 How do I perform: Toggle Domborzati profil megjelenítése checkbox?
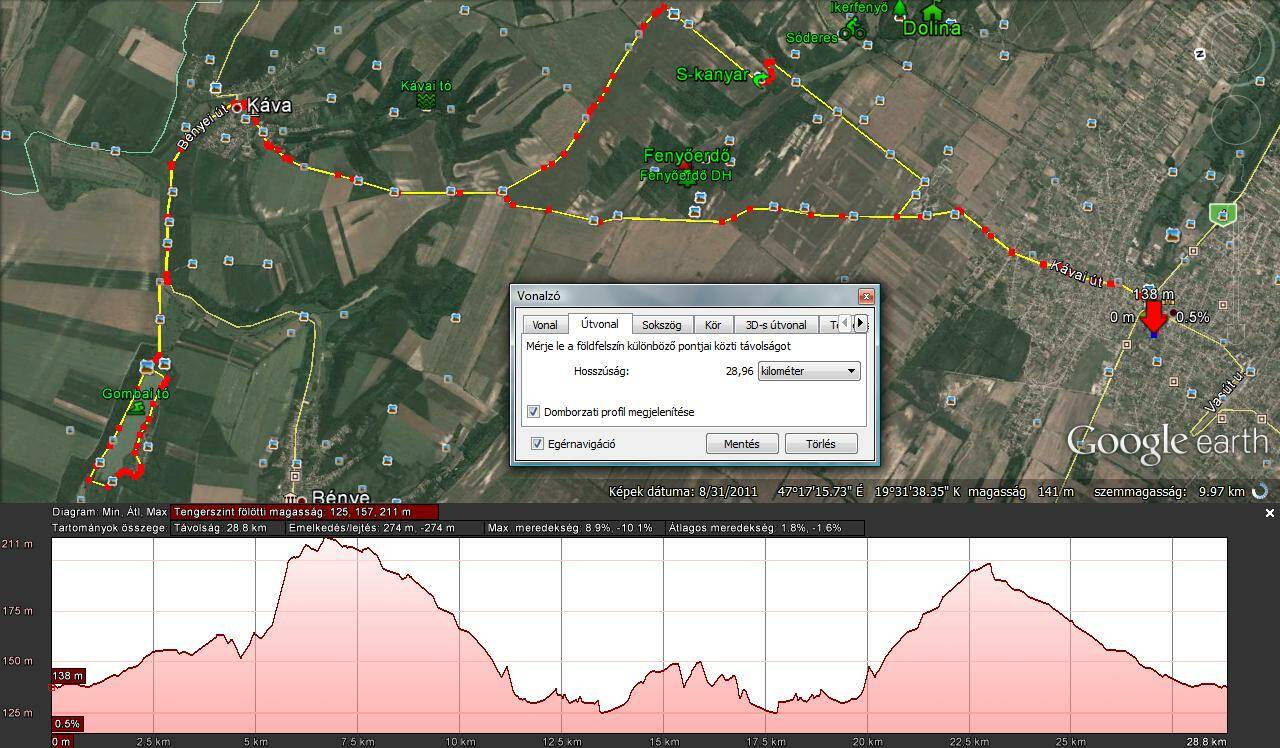coord(534,412)
